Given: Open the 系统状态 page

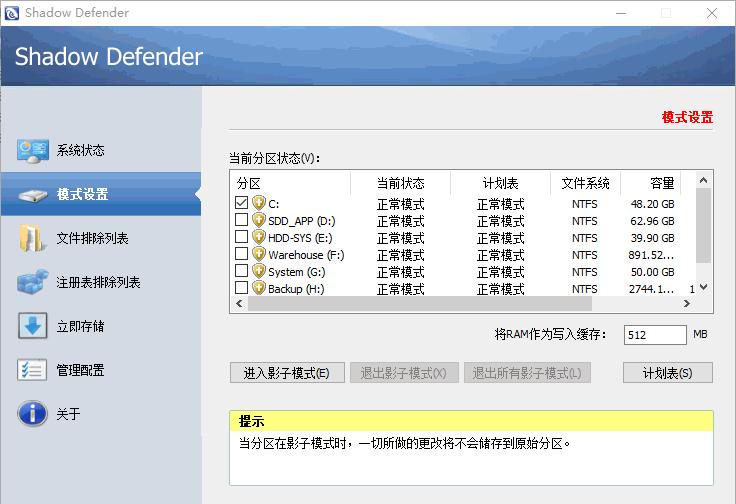Looking at the screenshot, I should click(101, 151).
